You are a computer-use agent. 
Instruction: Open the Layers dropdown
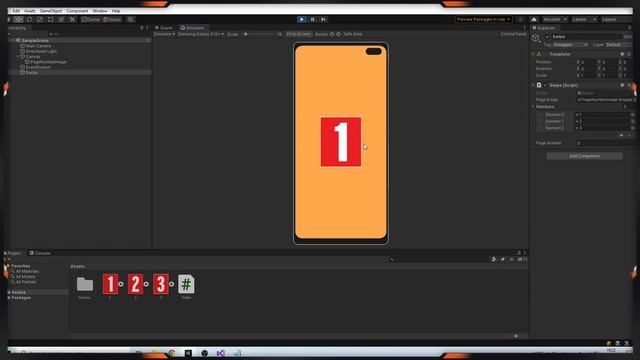pyautogui.click(x=584, y=19)
